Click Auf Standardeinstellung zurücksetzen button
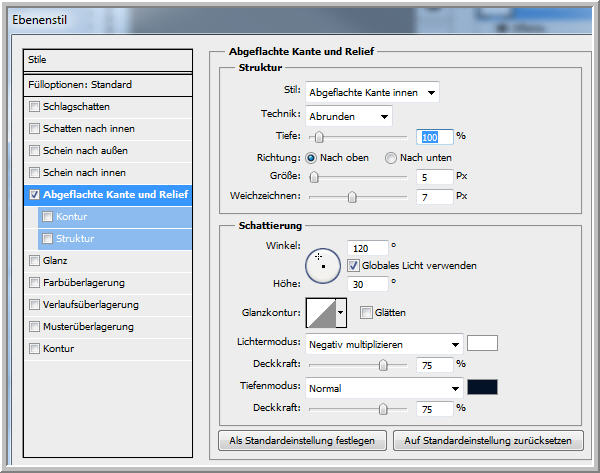This screenshot has height=473, width=600. (488, 440)
